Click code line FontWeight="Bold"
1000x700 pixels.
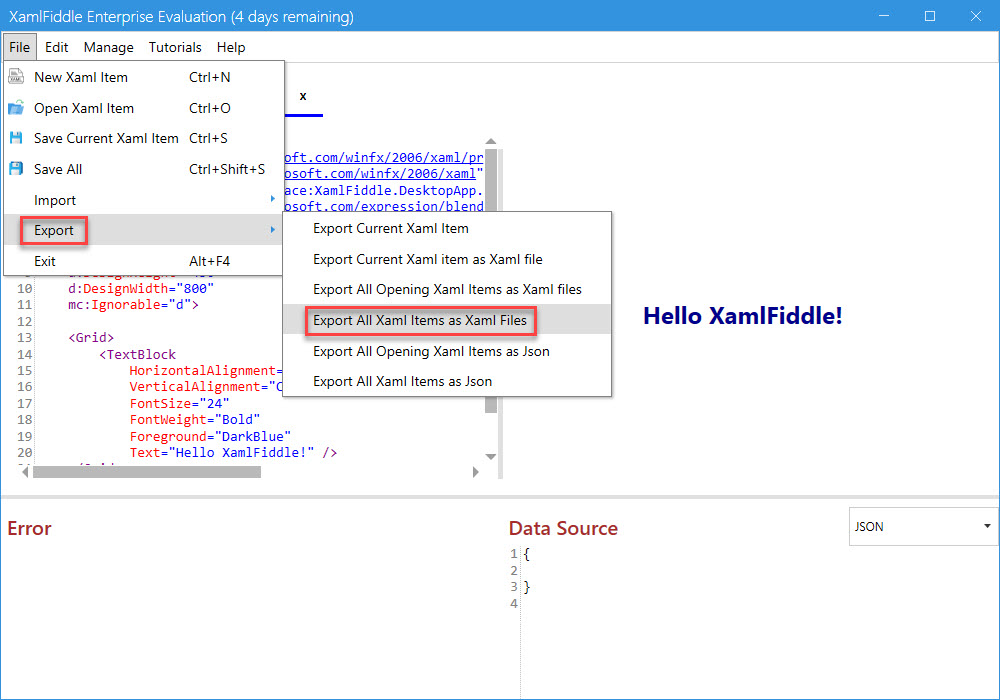(195, 419)
